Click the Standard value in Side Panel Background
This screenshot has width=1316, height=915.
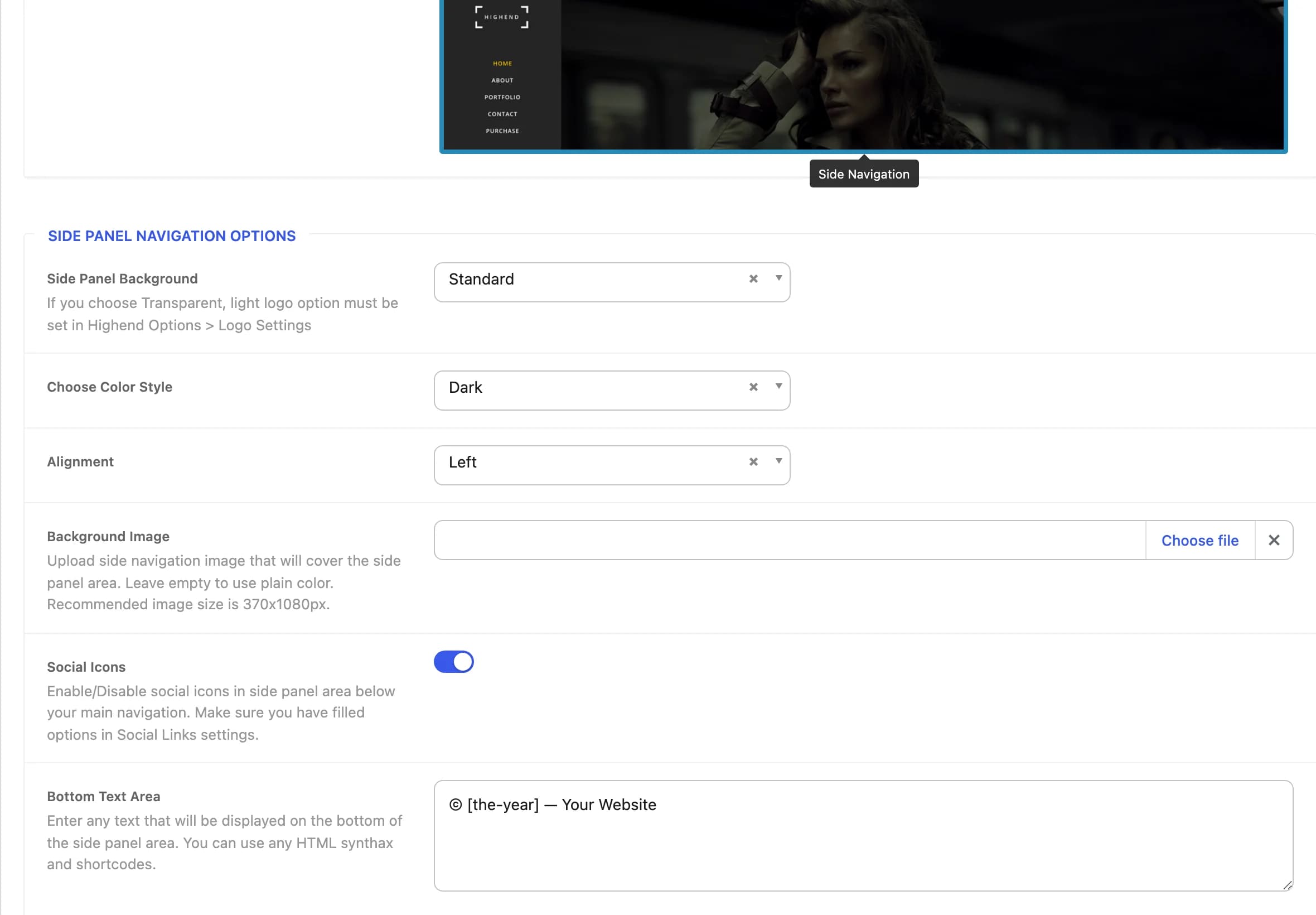pos(481,279)
